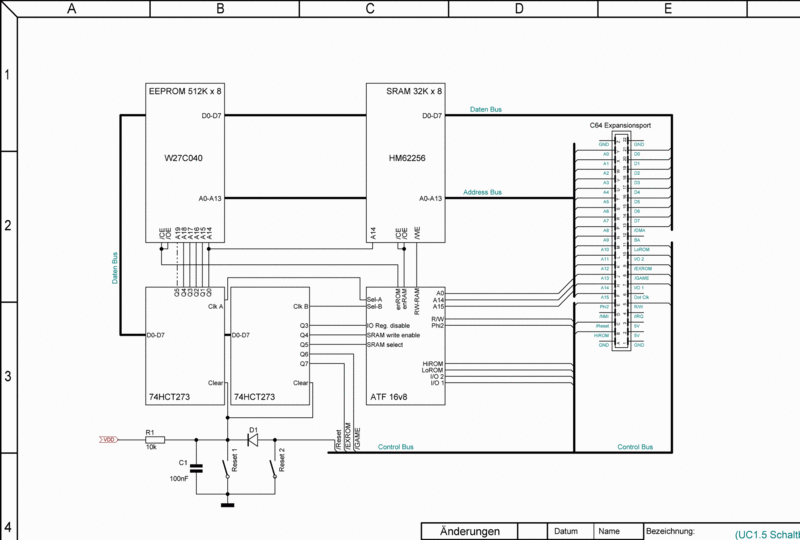The width and height of the screenshot is (800, 540).
Task: Select the C64 Expansionsport connector body
Action: (621, 242)
